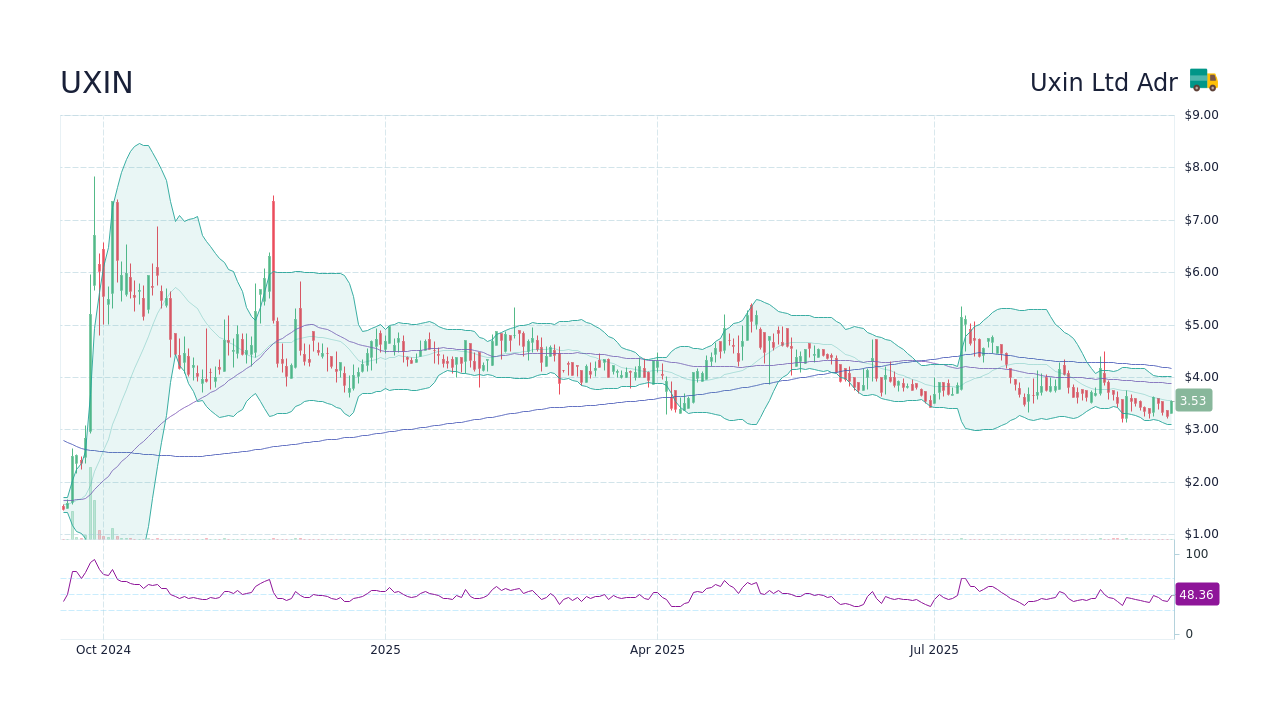Click the large red spike candlestick near December
Image resolution: width=1280 pixels, height=720 pixels.
[272, 250]
